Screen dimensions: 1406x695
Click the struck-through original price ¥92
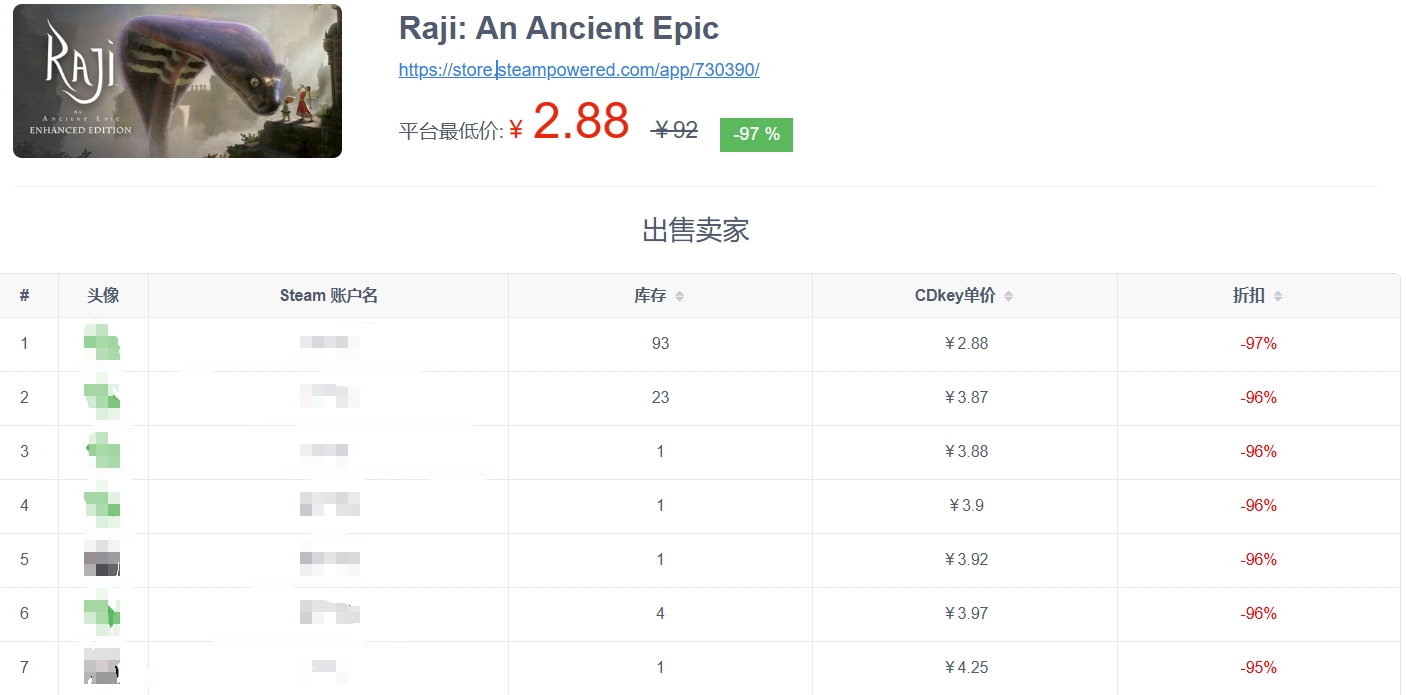[675, 130]
